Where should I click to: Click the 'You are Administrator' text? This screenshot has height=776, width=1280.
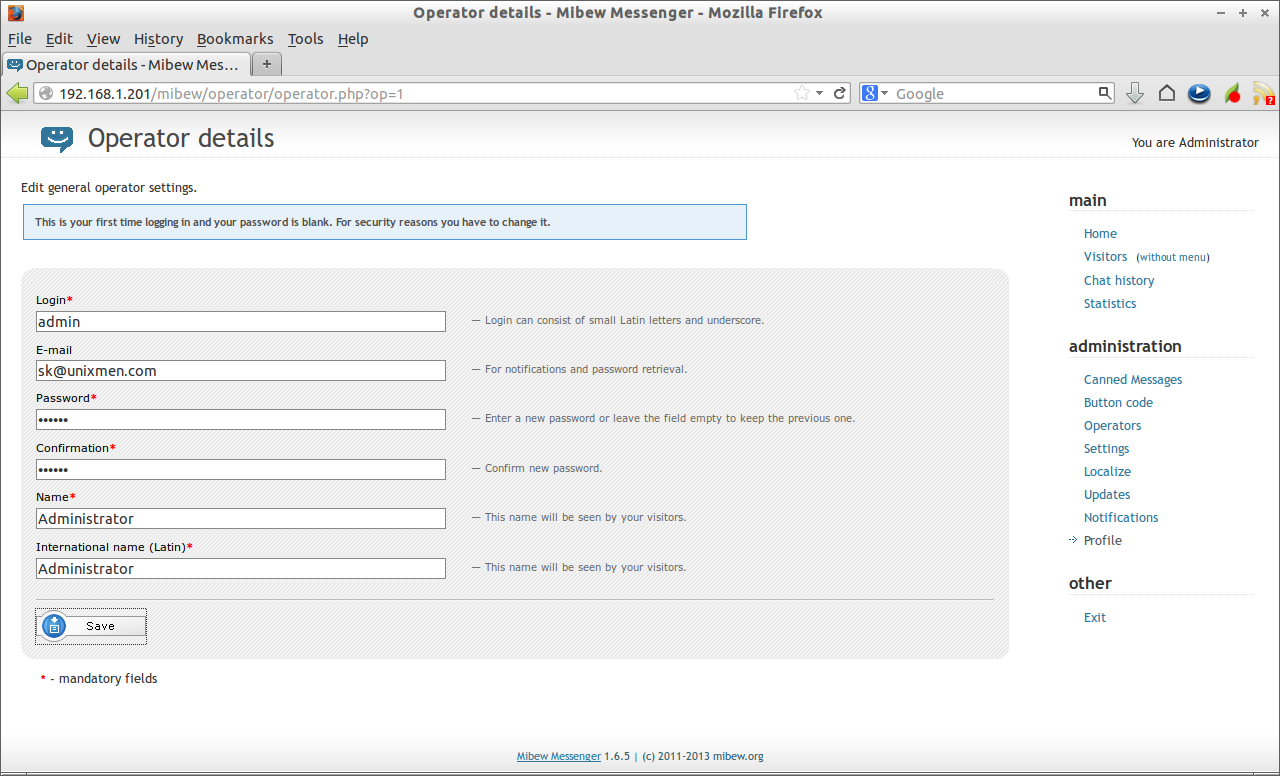click(x=1195, y=143)
